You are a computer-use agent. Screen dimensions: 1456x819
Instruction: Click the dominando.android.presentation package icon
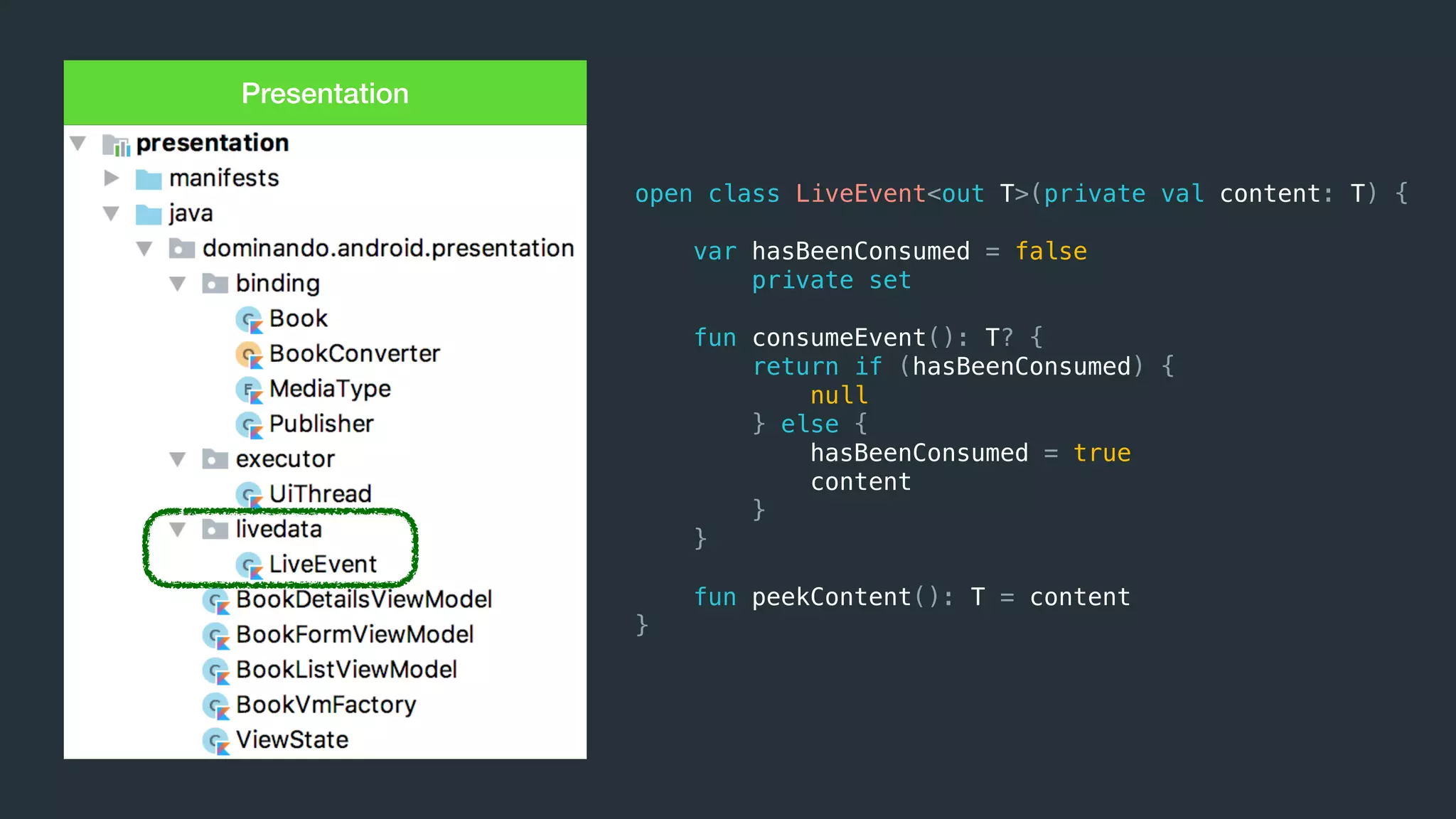pos(182,249)
